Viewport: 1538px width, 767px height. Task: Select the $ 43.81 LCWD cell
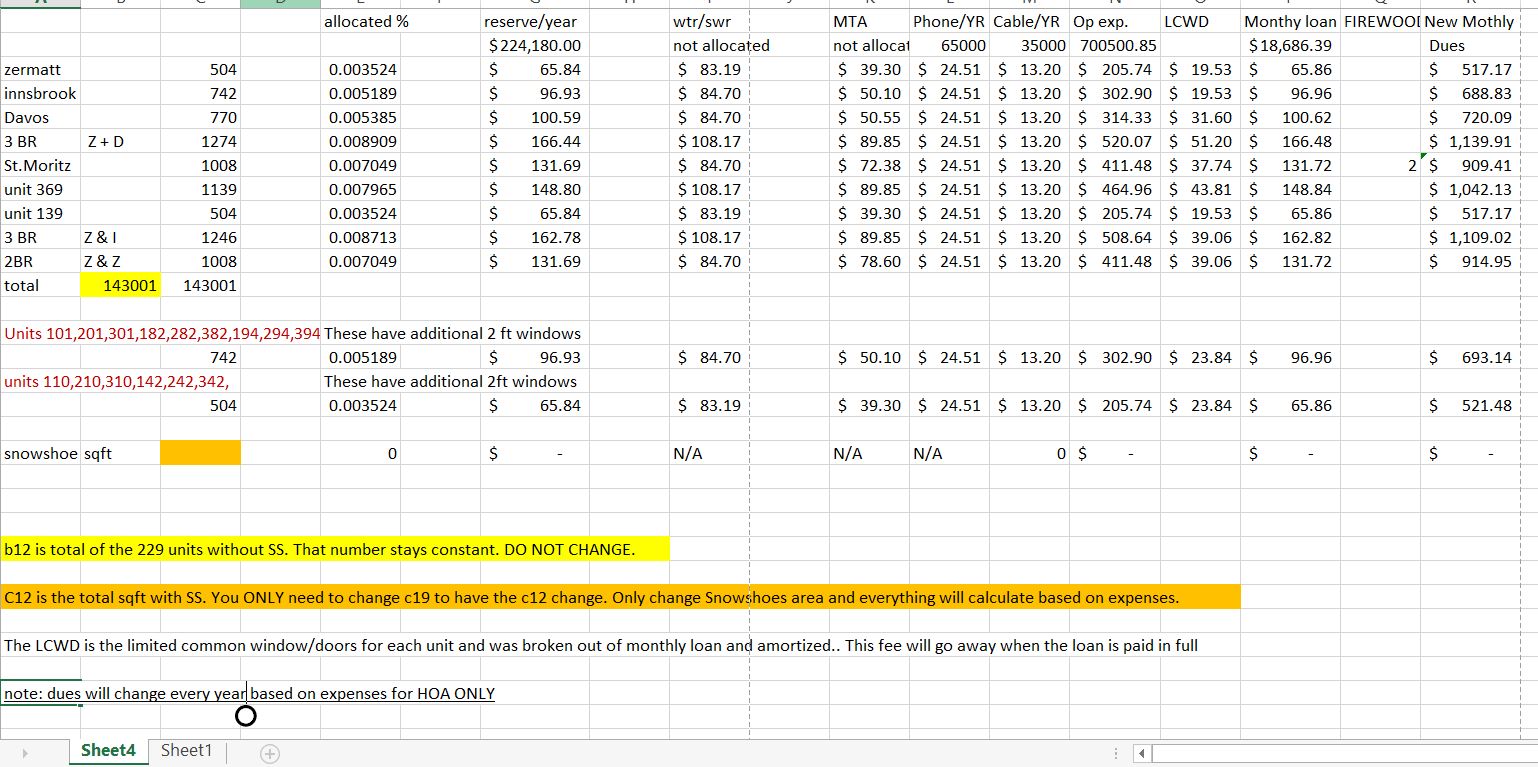pos(1201,190)
